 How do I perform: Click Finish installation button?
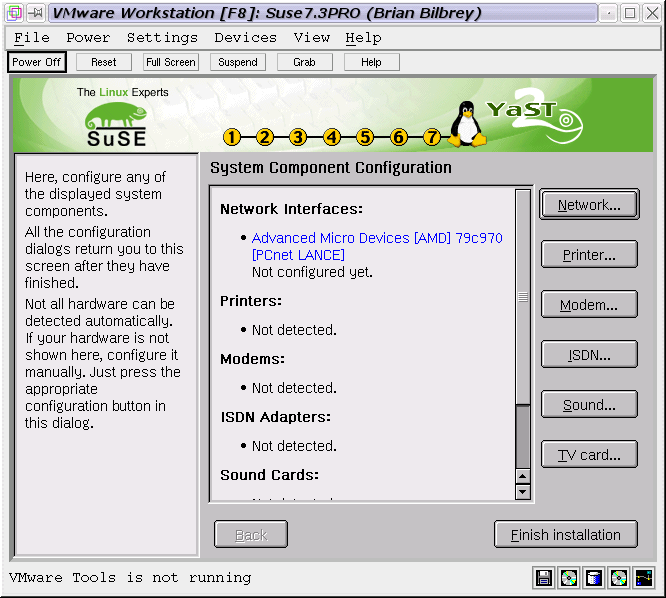[565, 535]
